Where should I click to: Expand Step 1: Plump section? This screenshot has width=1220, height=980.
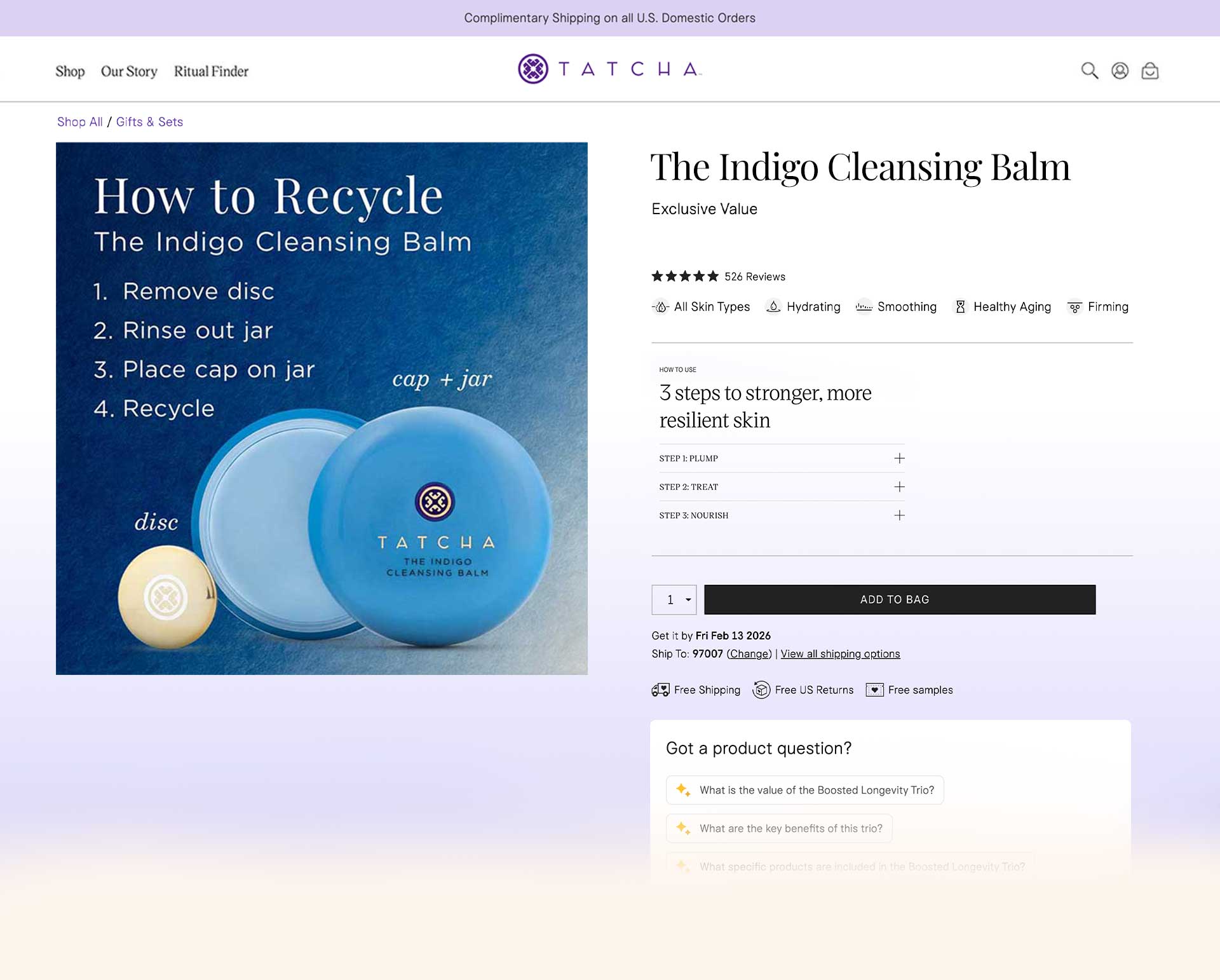(x=782, y=458)
